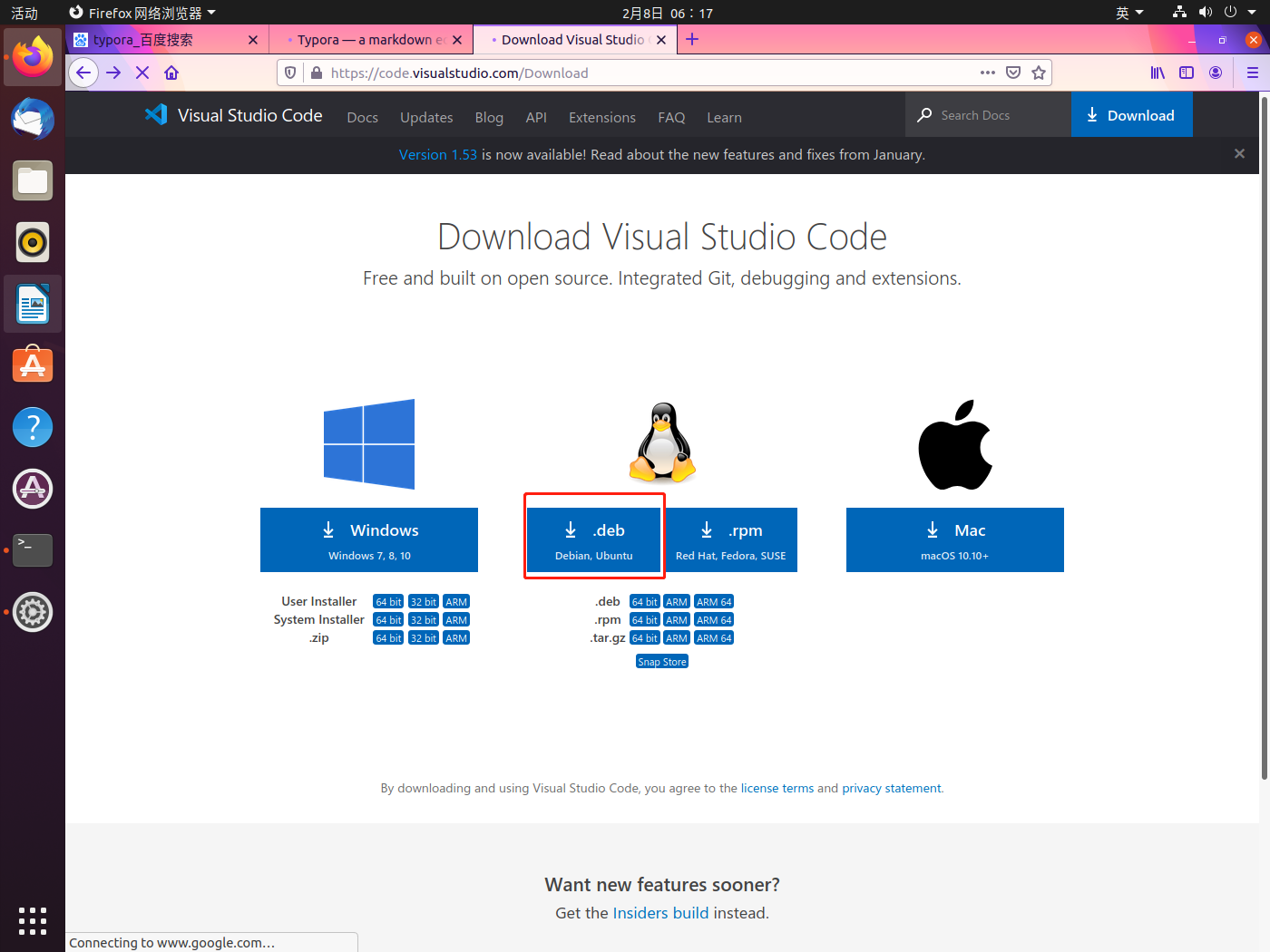
Task: Toggle Firefox sidebar icon
Action: click(x=1187, y=73)
